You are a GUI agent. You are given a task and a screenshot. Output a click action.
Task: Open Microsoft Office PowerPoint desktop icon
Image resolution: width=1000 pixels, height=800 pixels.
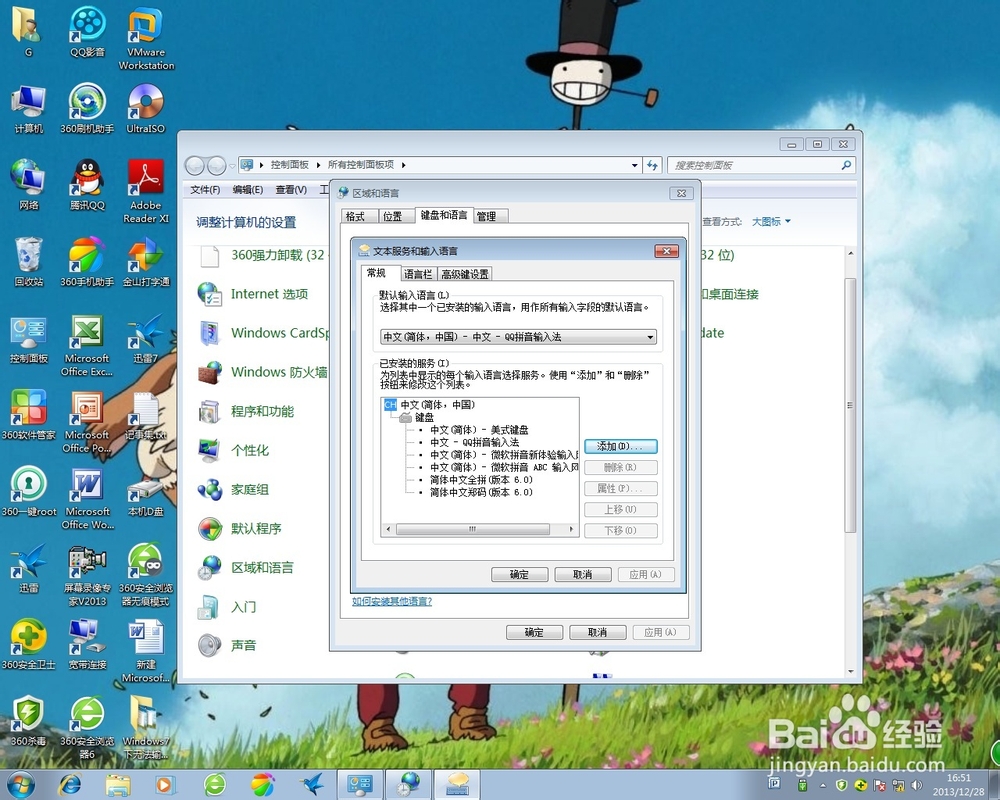coord(87,421)
